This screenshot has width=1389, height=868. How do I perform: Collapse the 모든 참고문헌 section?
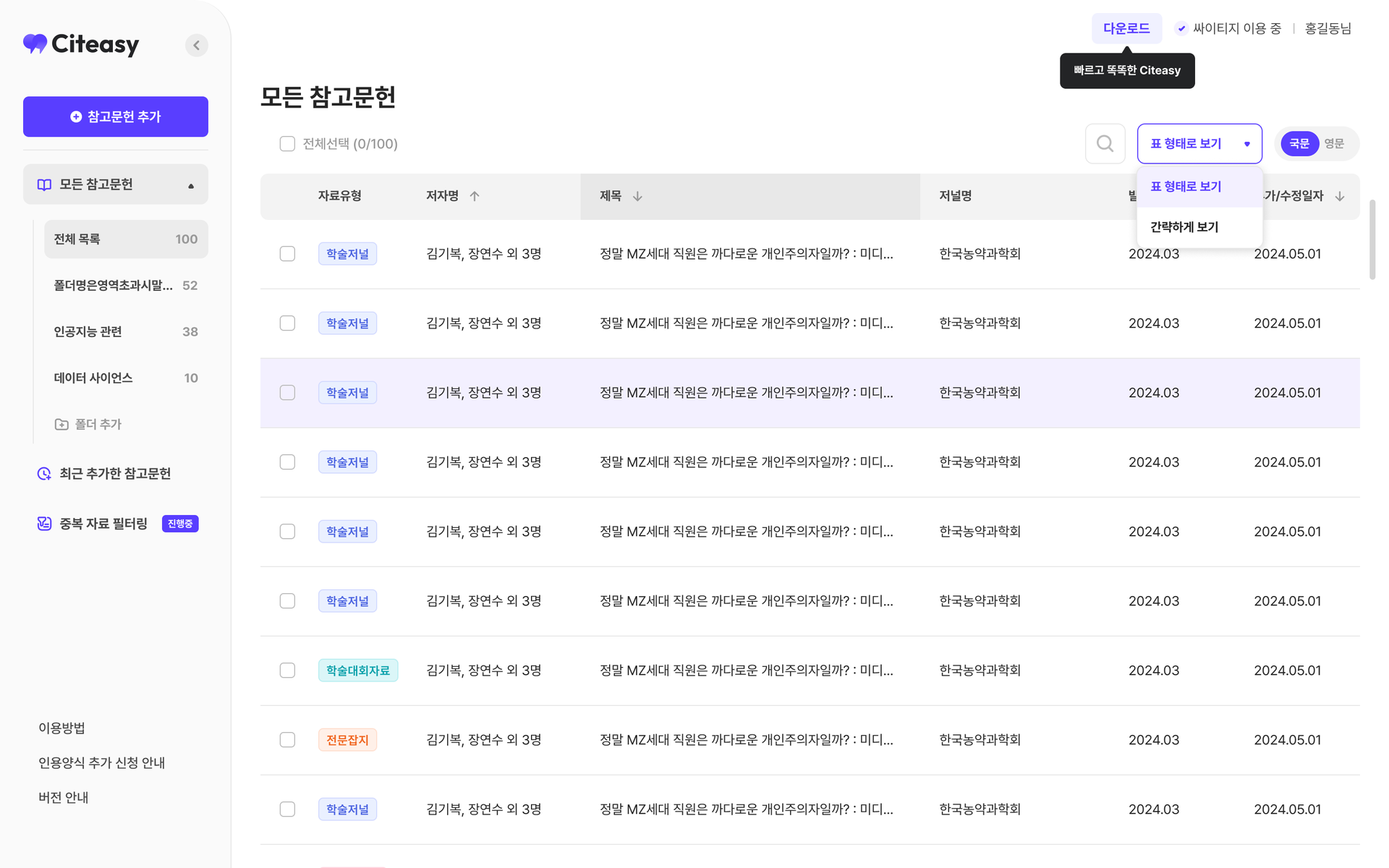pos(191,185)
